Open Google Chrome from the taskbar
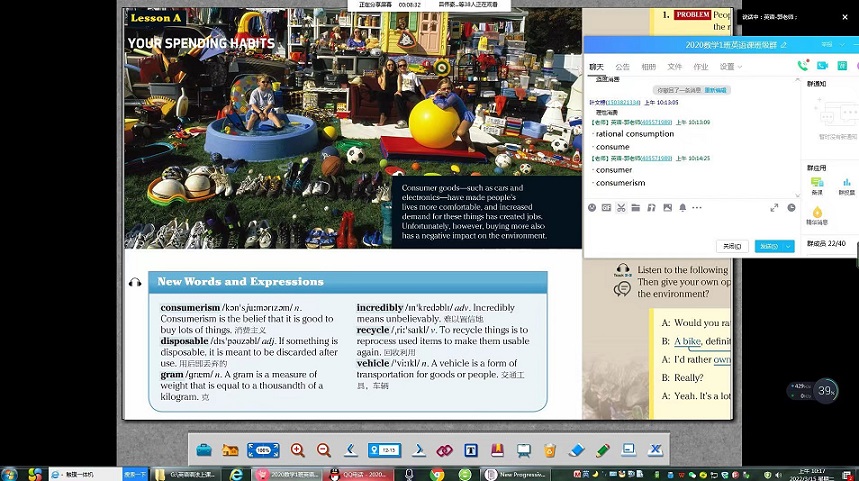 pos(437,474)
